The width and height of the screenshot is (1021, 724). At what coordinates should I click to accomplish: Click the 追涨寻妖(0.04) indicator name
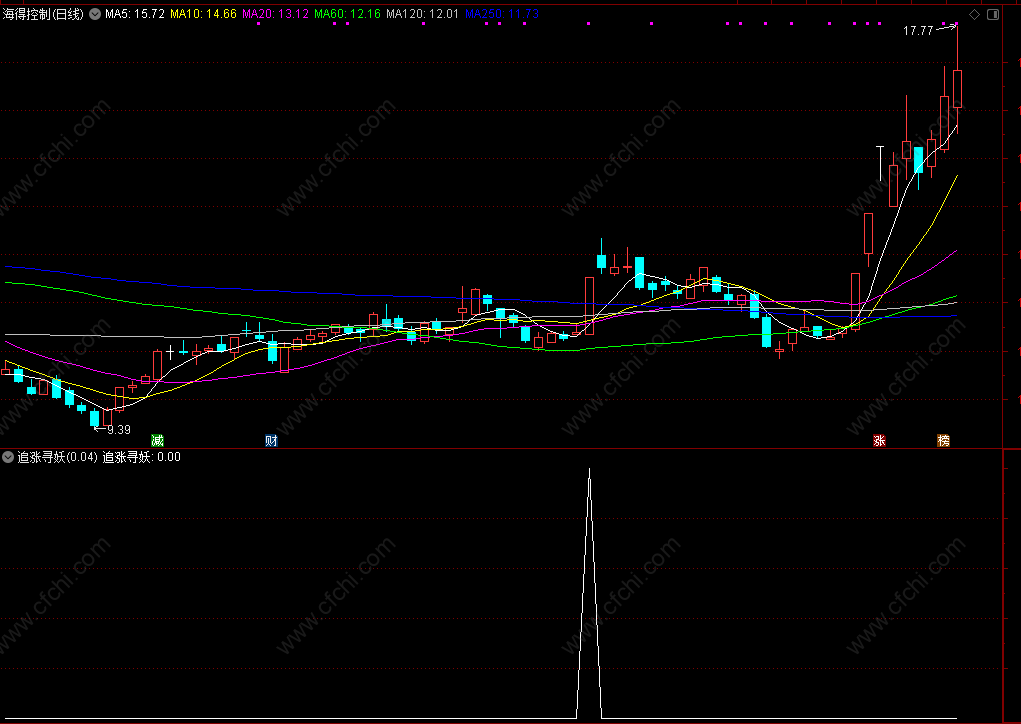click(57, 457)
